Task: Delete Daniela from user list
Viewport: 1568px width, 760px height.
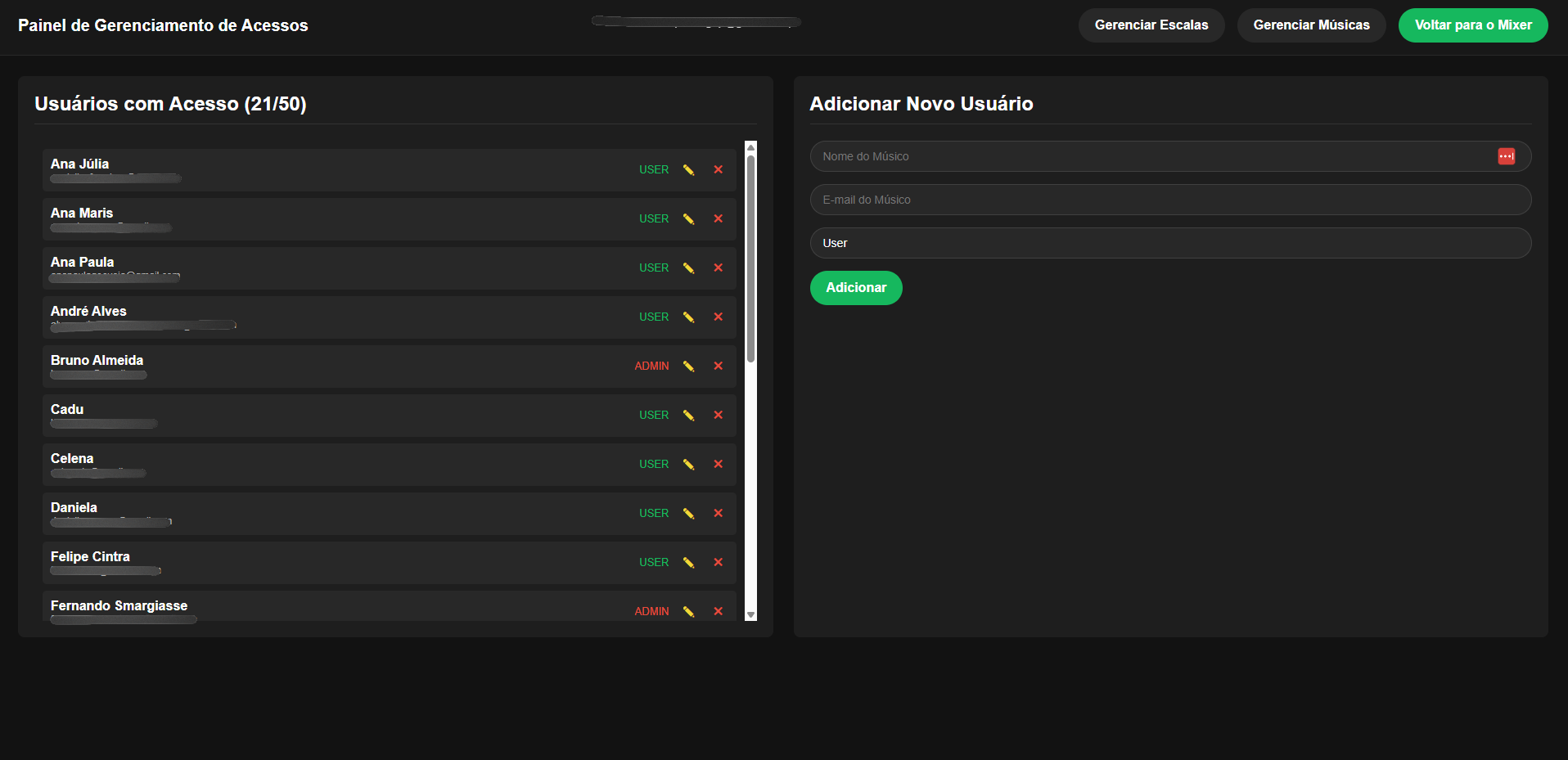Action: [718, 514]
